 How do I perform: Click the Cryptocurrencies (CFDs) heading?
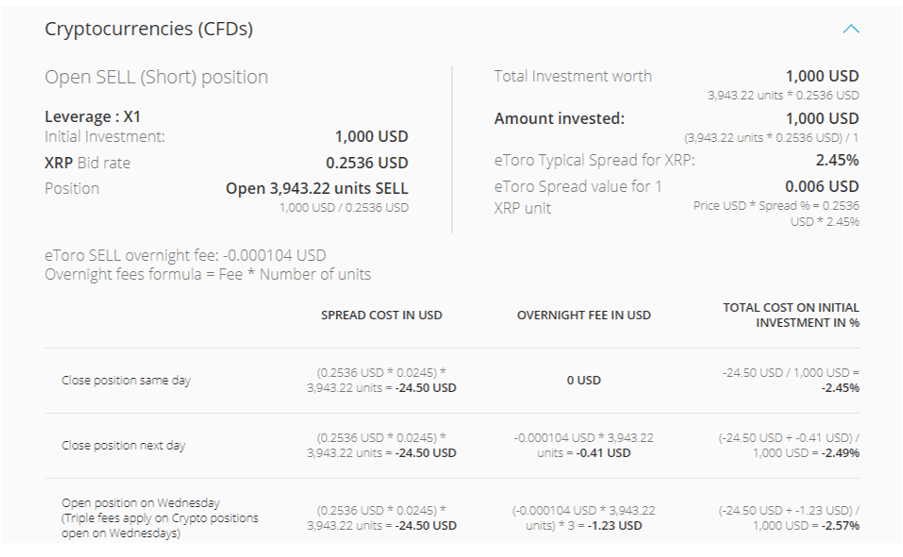(x=148, y=29)
